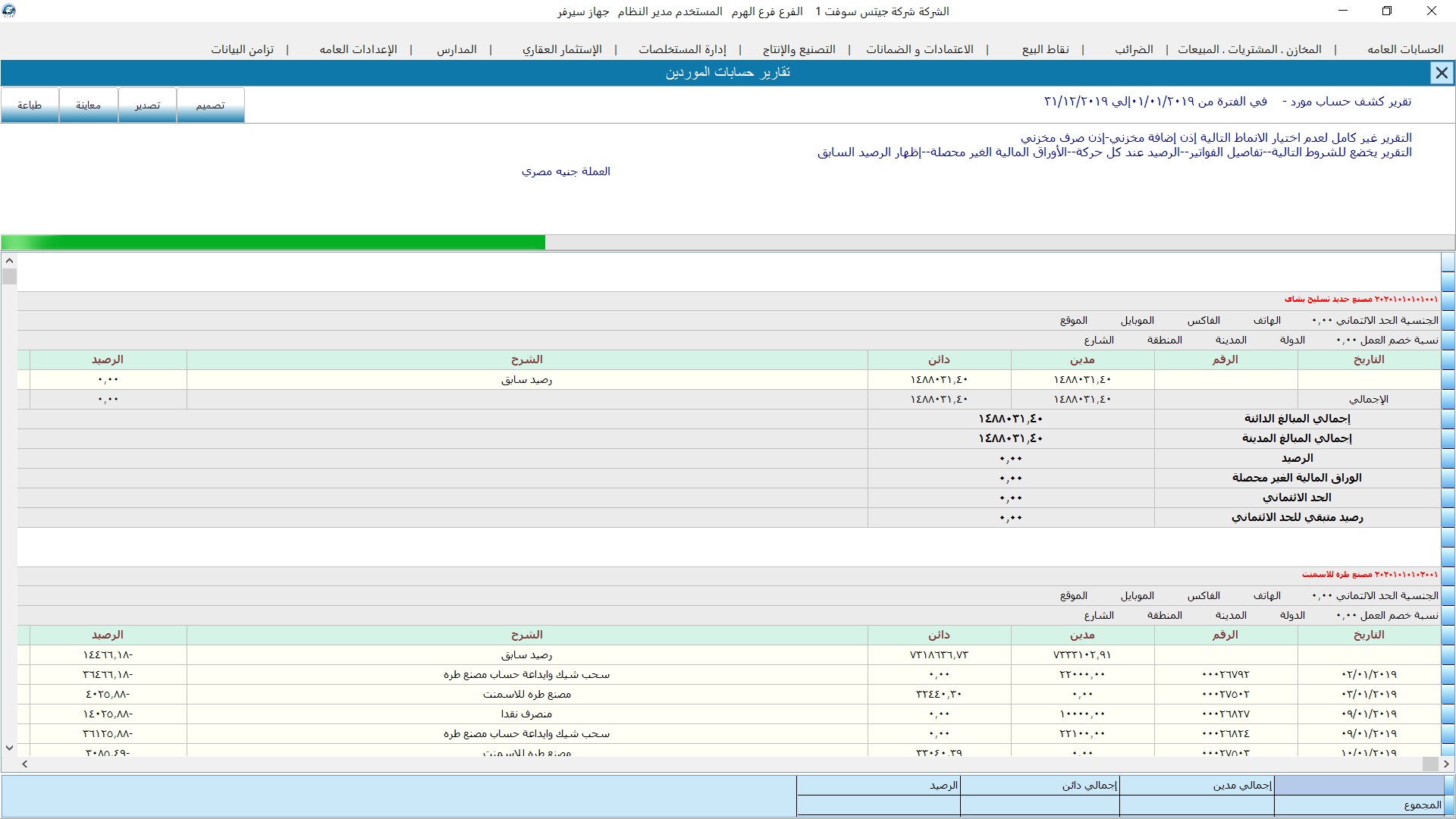Click credit value ٧٣١٨٦٣٦,٧٣
Image resolution: width=1456 pixels, height=819 pixels.
939,654
